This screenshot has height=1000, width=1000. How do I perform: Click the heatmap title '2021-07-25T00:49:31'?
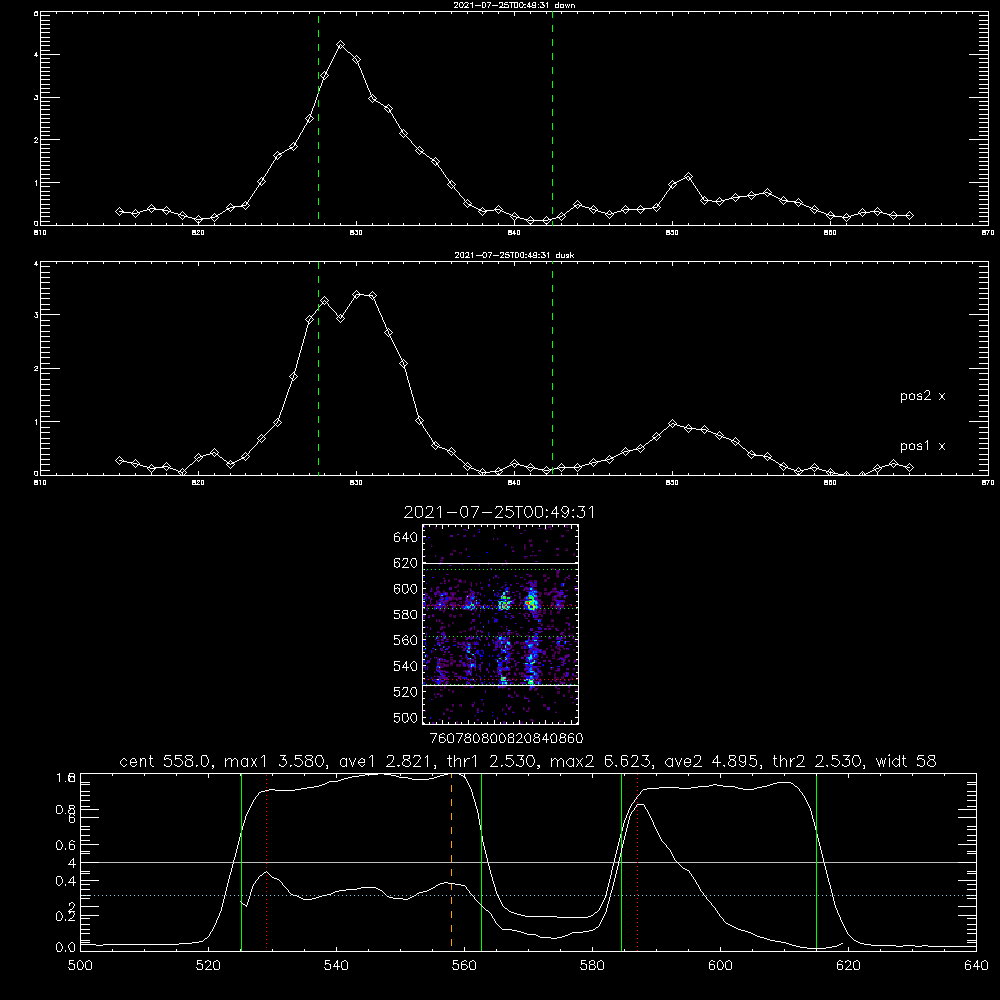click(x=499, y=512)
